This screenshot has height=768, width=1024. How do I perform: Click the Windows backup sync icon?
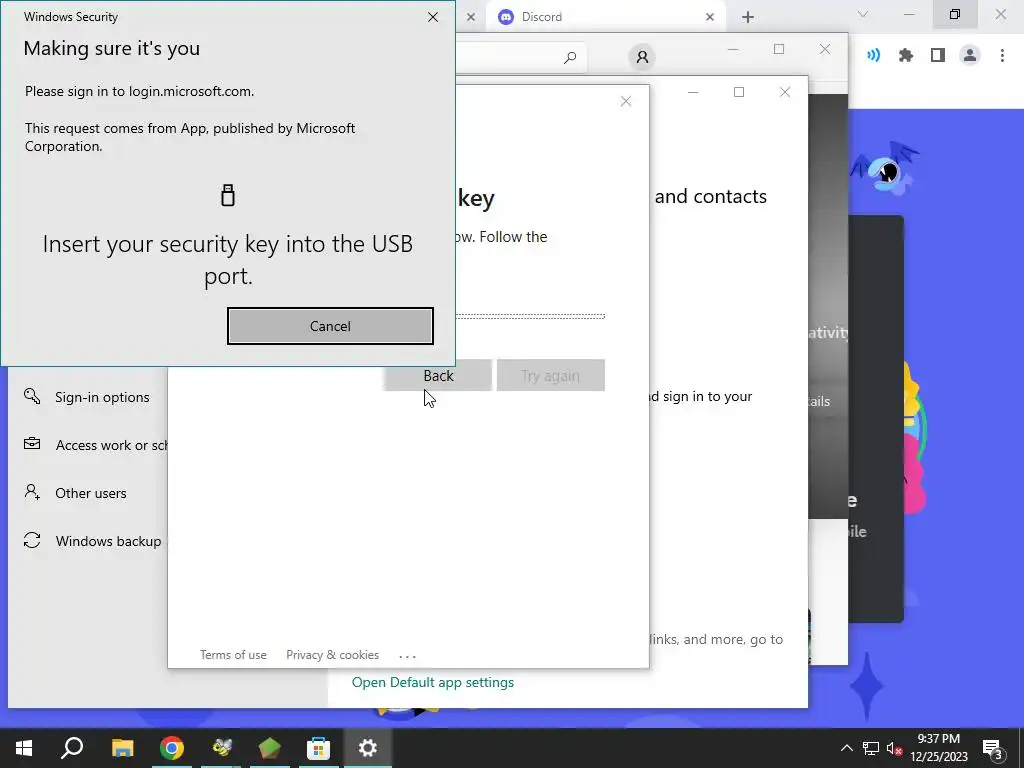point(32,540)
